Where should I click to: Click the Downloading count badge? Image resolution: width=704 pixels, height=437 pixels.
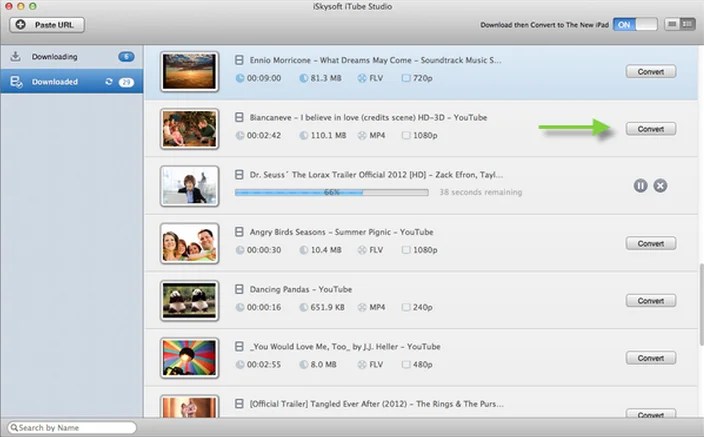pyautogui.click(x=126, y=57)
